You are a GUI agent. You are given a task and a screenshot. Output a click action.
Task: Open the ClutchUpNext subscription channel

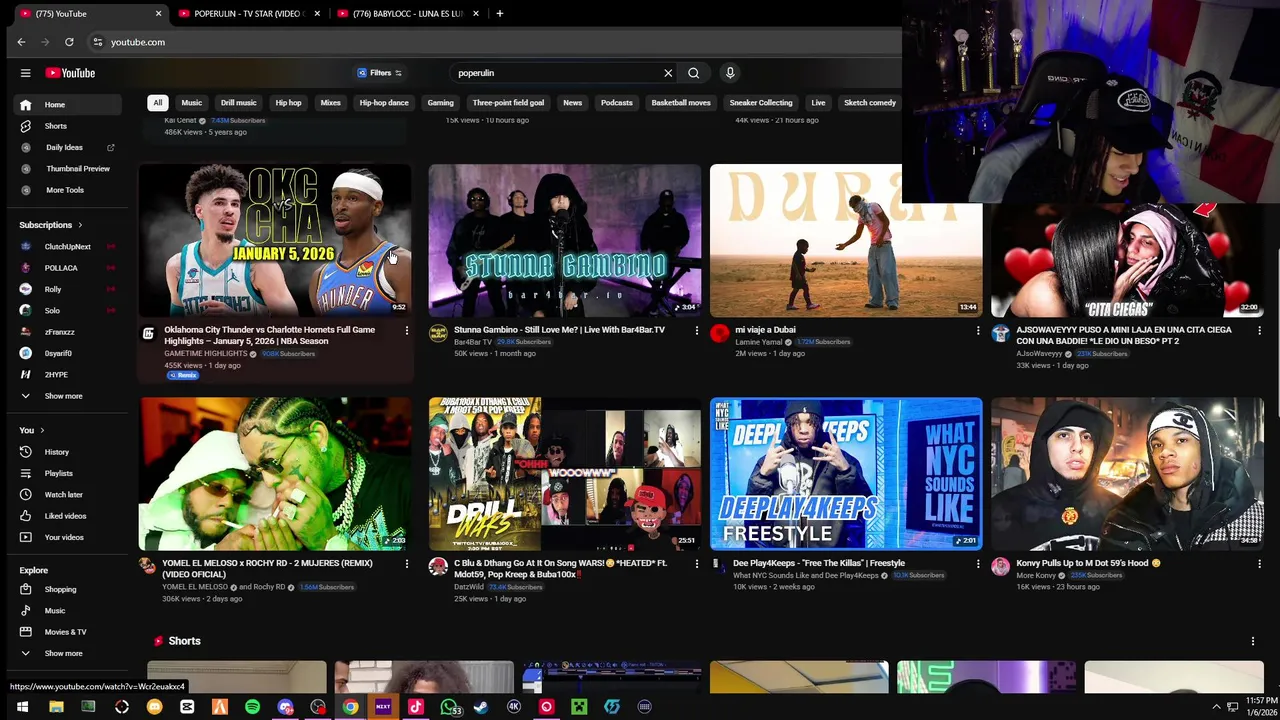pyautogui.click(x=68, y=246)
